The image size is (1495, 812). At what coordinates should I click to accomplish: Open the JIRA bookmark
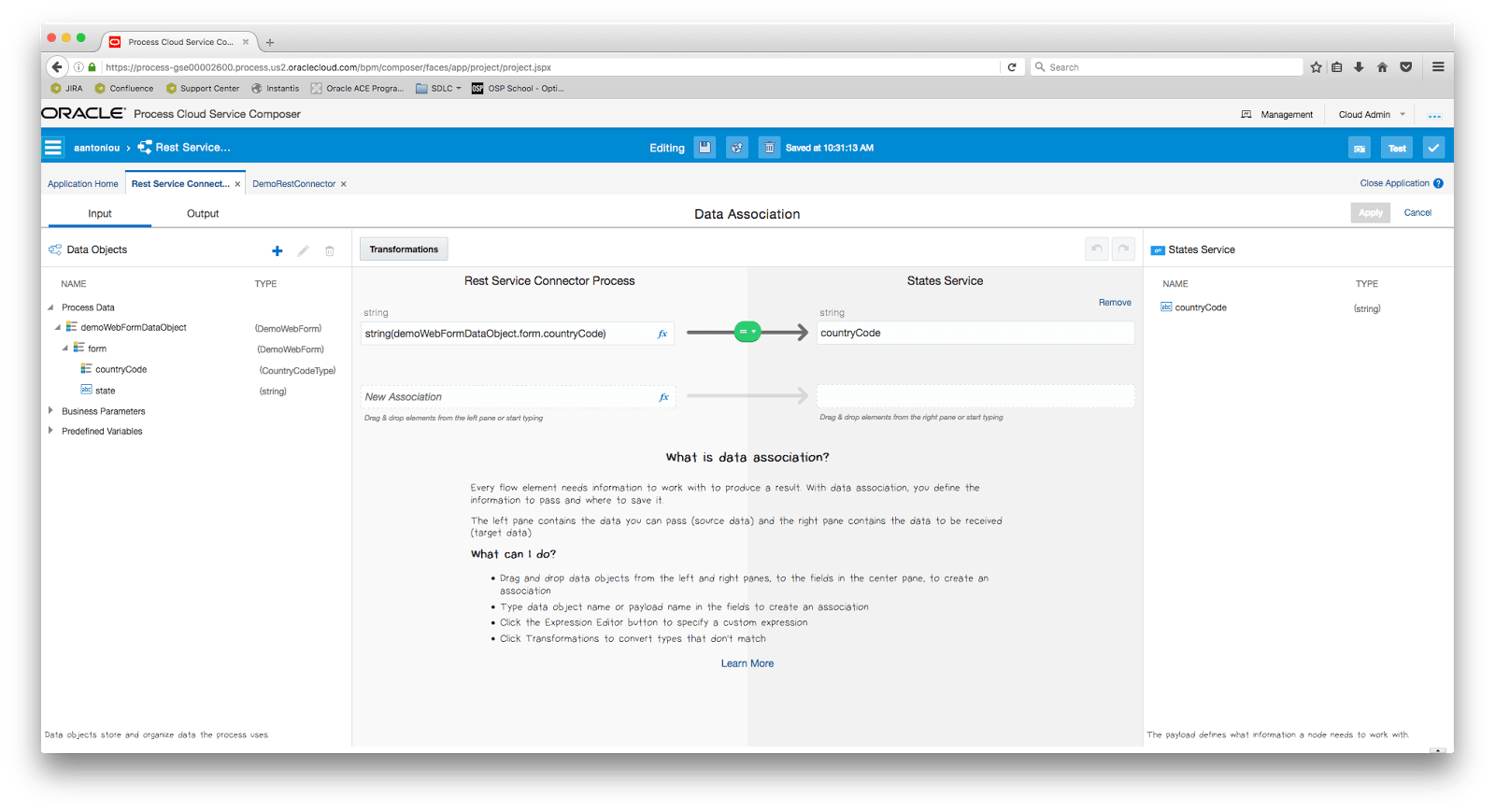[67, 89]
